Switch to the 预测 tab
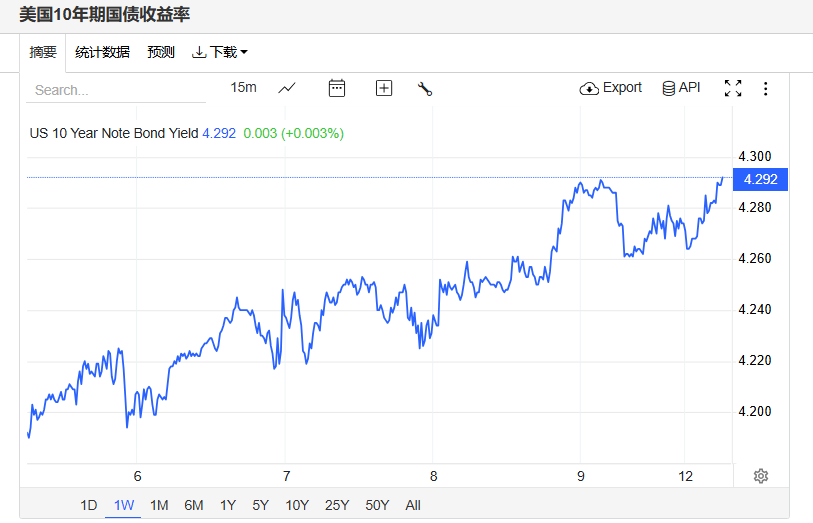Viewport: 813px width, 523px height. (x=161, y=52)
